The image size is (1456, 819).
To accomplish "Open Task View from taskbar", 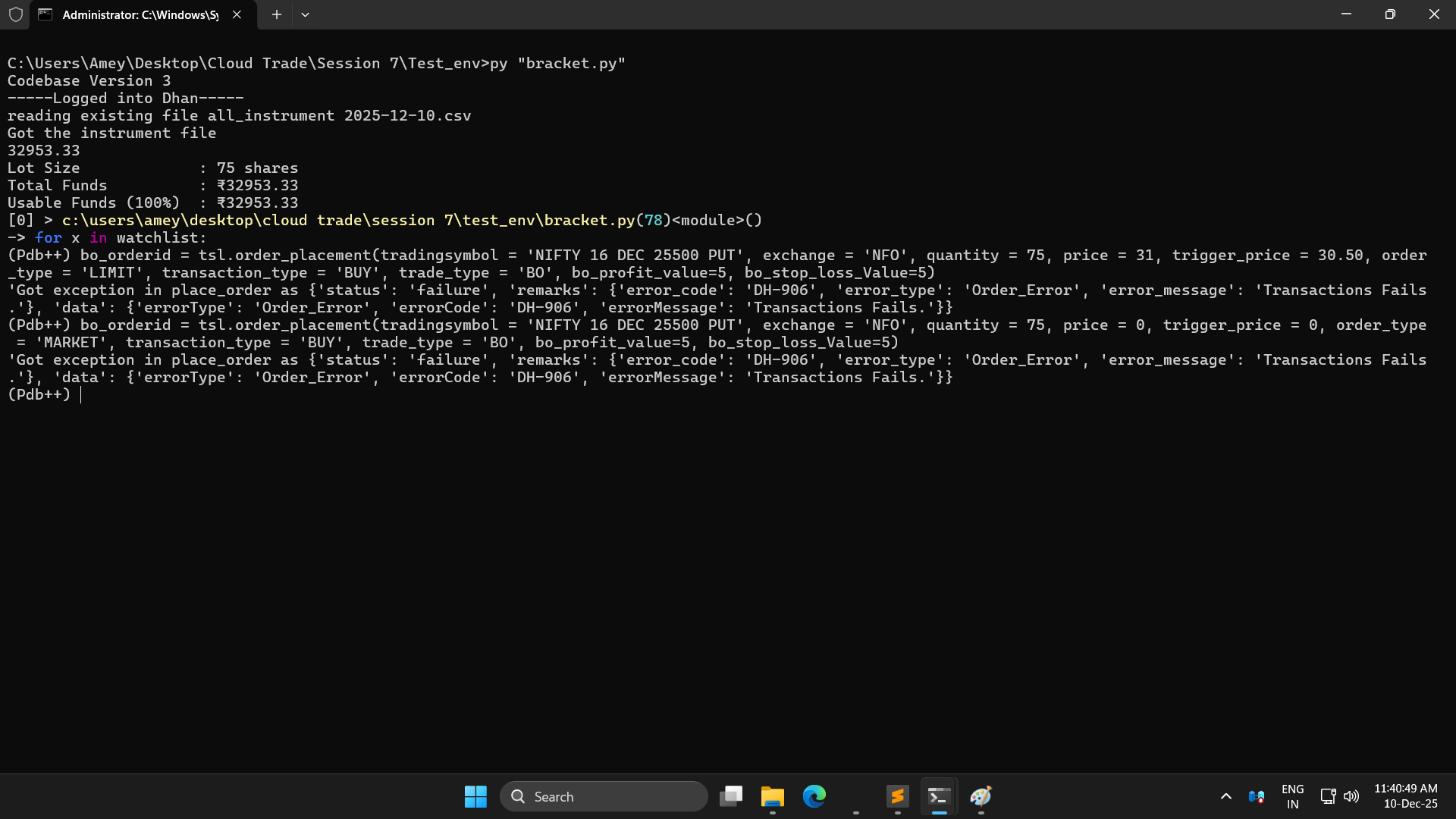I will (731, 796).
